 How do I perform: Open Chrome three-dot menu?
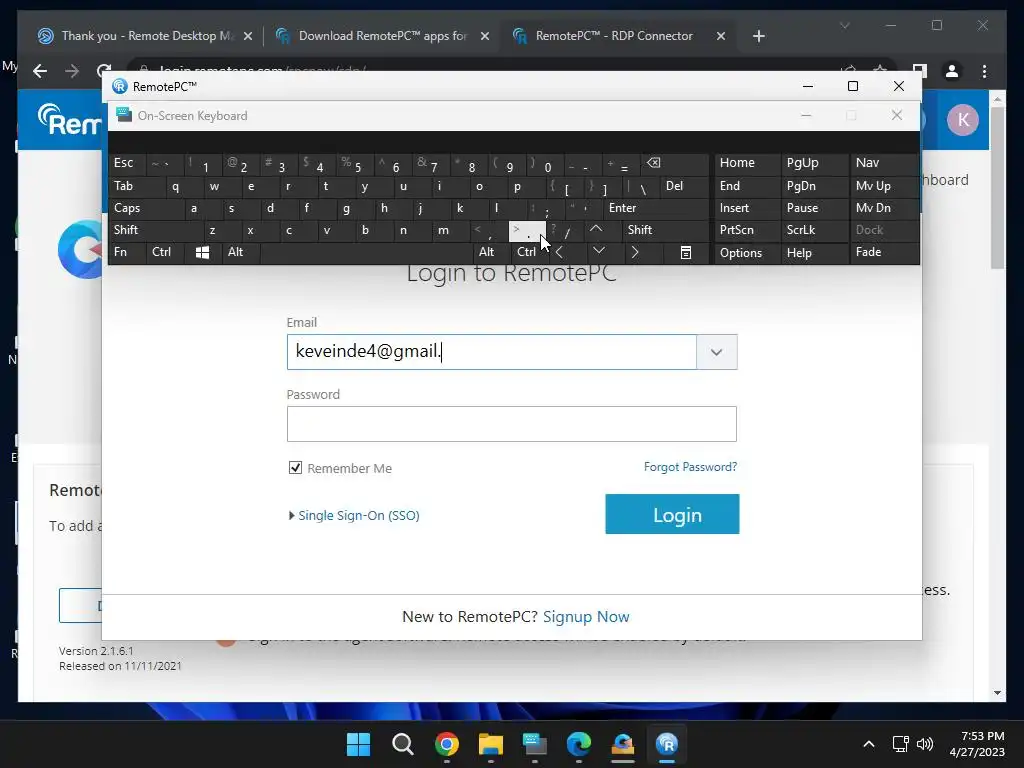[984, 71]
